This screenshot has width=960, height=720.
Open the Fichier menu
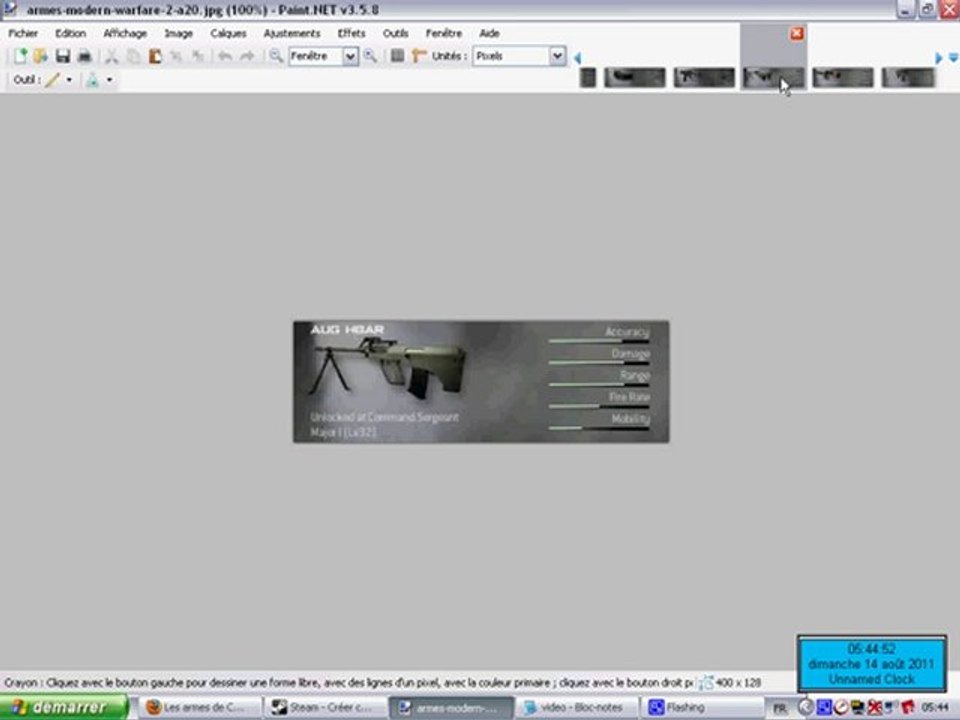pos(23,33)
